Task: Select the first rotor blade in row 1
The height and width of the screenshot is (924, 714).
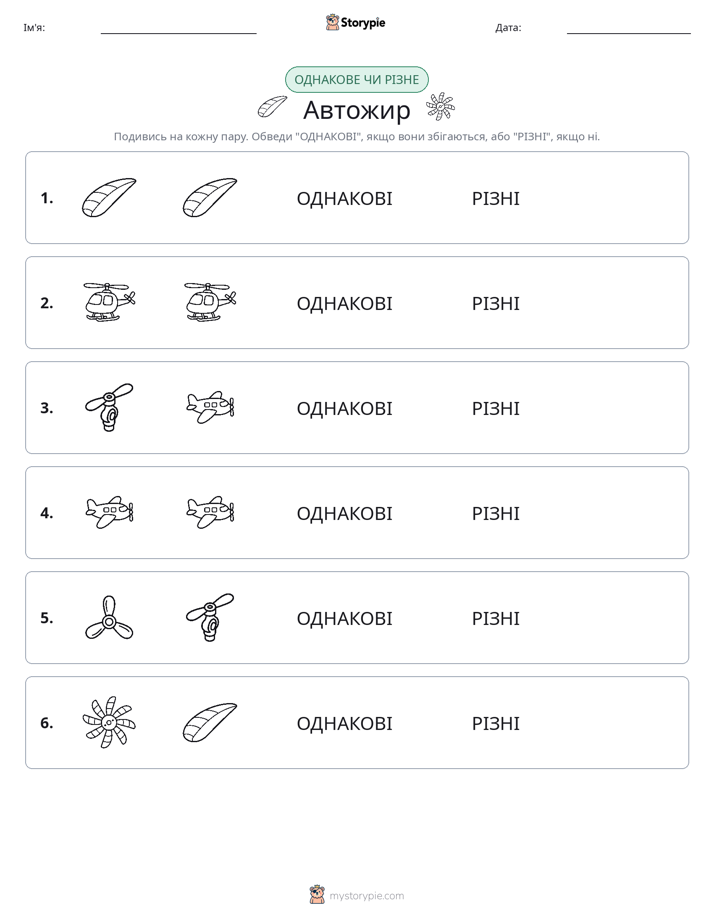Action: pyautogui.click(x=109, y=197)
